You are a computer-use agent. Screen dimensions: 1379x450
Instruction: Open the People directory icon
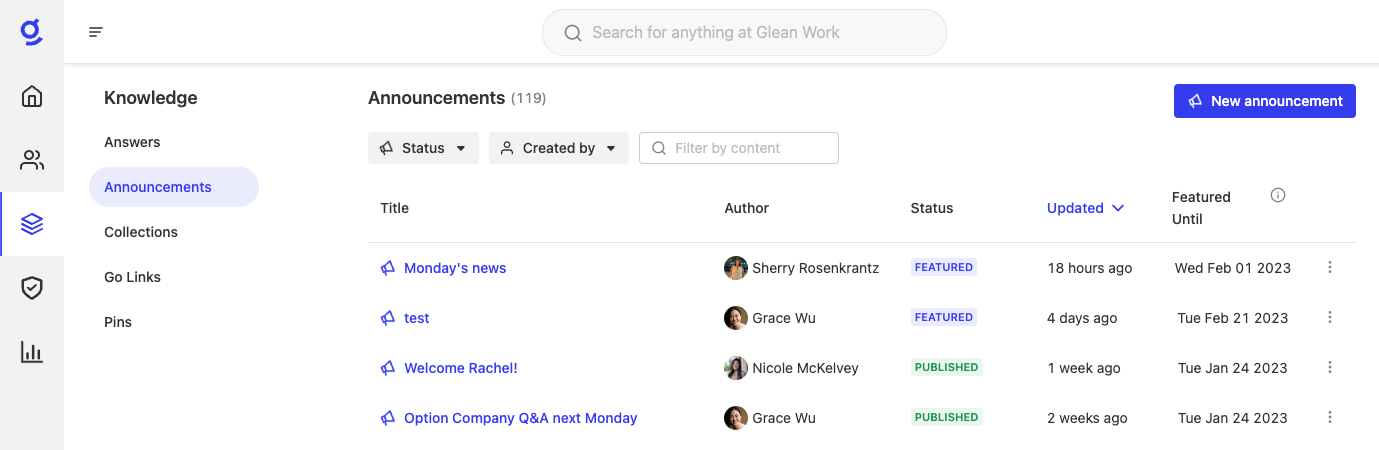pyautogui.click(x=32, y=160)
